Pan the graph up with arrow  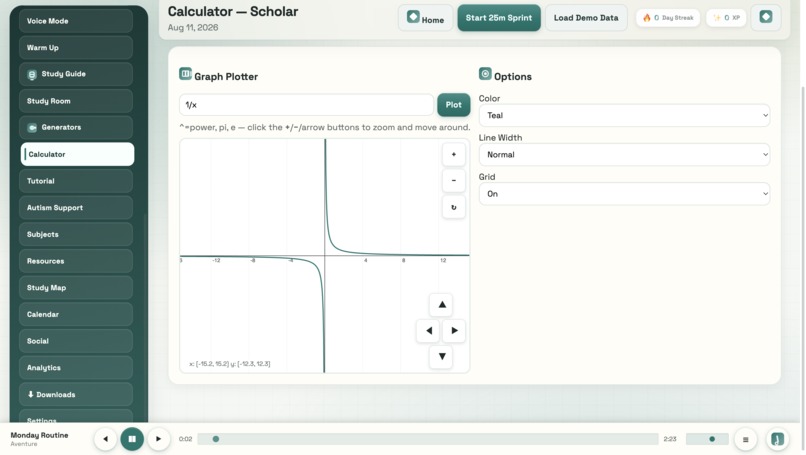tap(442, 304)
